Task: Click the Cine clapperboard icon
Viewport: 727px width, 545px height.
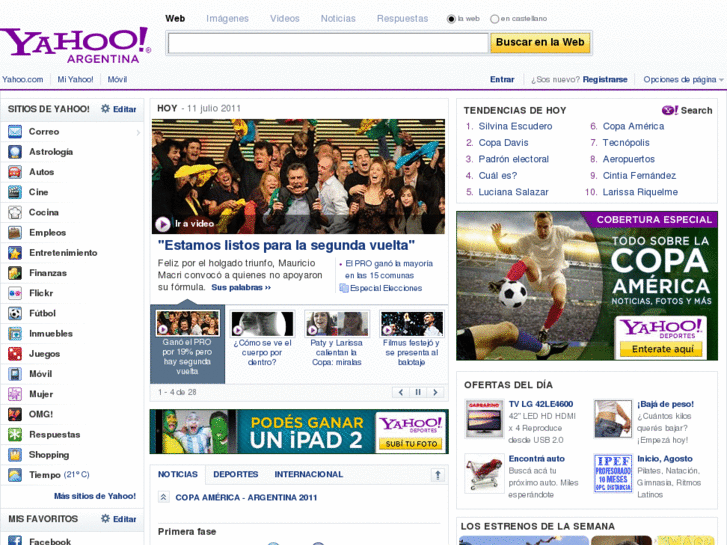Action: 15,192
